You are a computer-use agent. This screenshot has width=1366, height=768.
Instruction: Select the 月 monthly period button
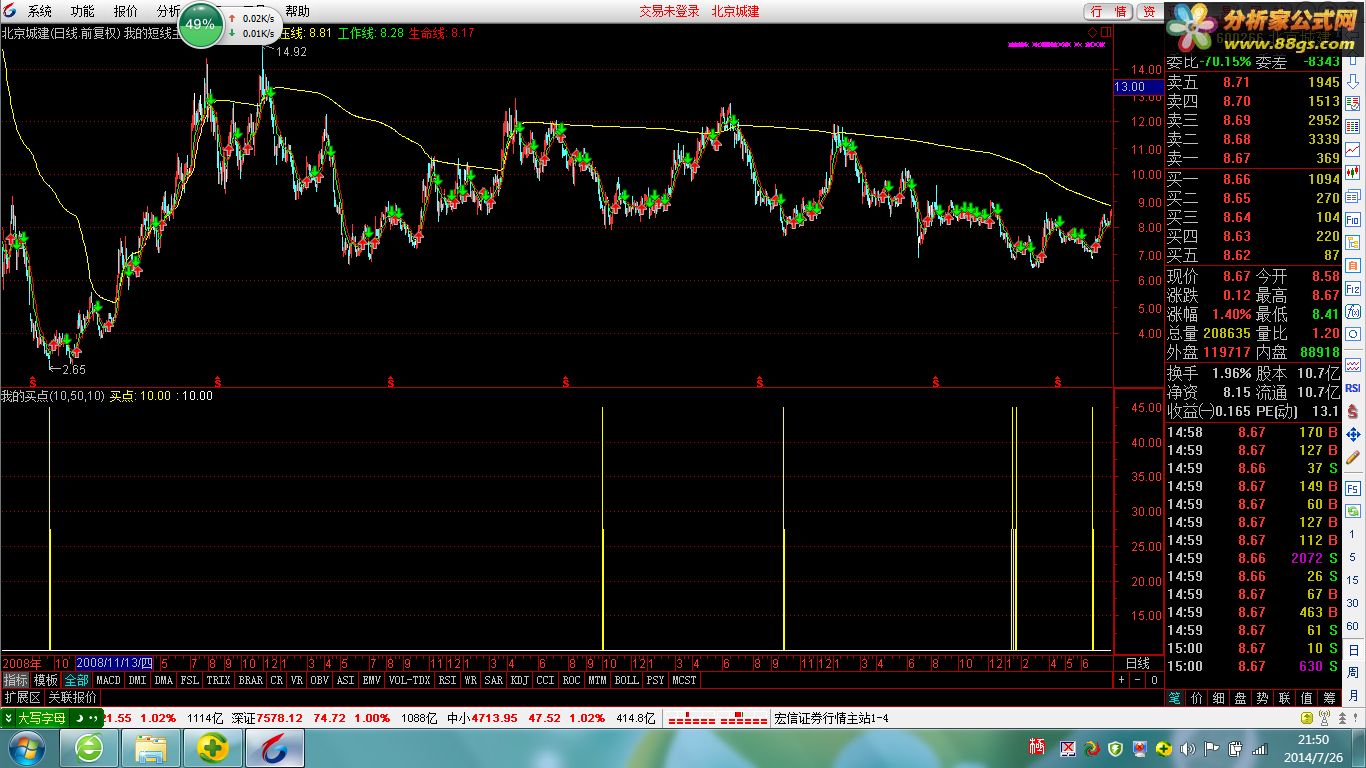tap(1353, 694)
